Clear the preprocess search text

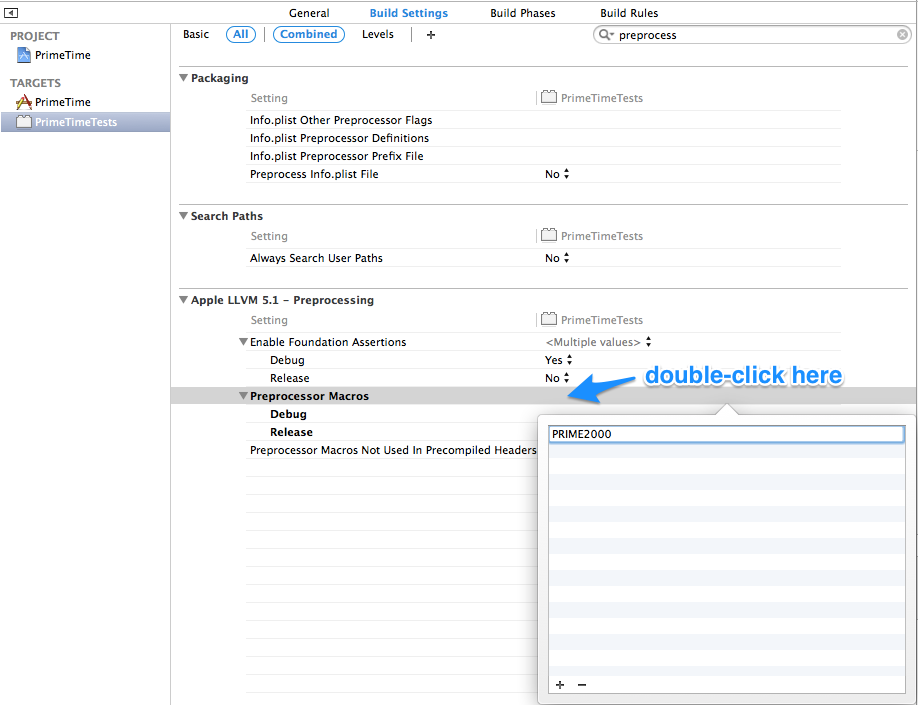coord(902,35)
